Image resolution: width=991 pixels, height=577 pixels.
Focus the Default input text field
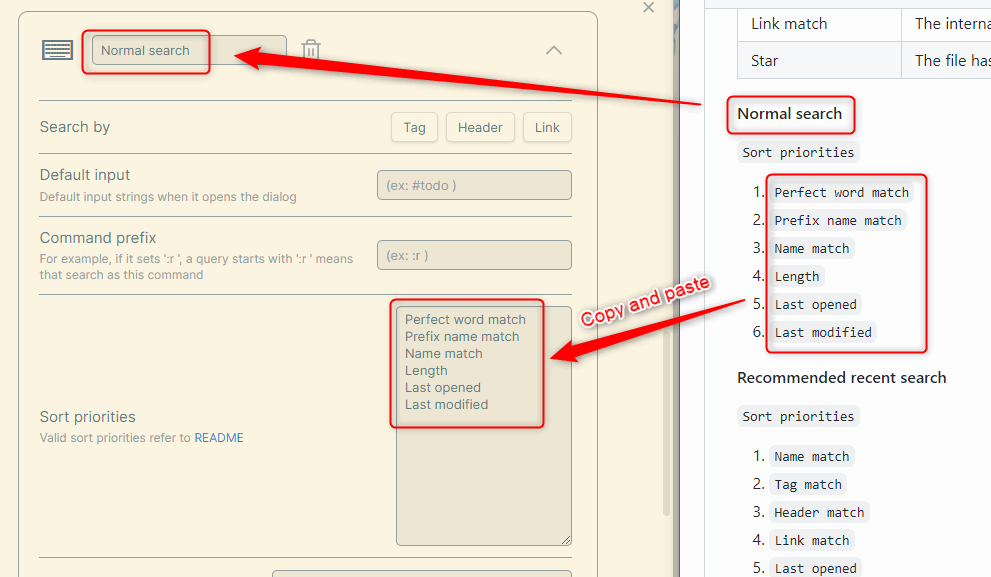(x=475, y=185)
